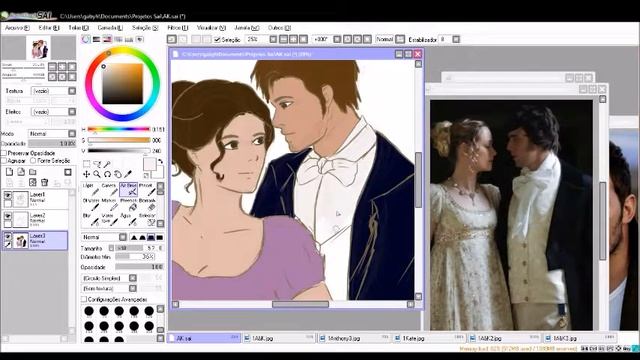Image resolution: width=640 pixels, height=360 pixels.
Task: Open the Efeito dropdown
Action: coord(72,111)
